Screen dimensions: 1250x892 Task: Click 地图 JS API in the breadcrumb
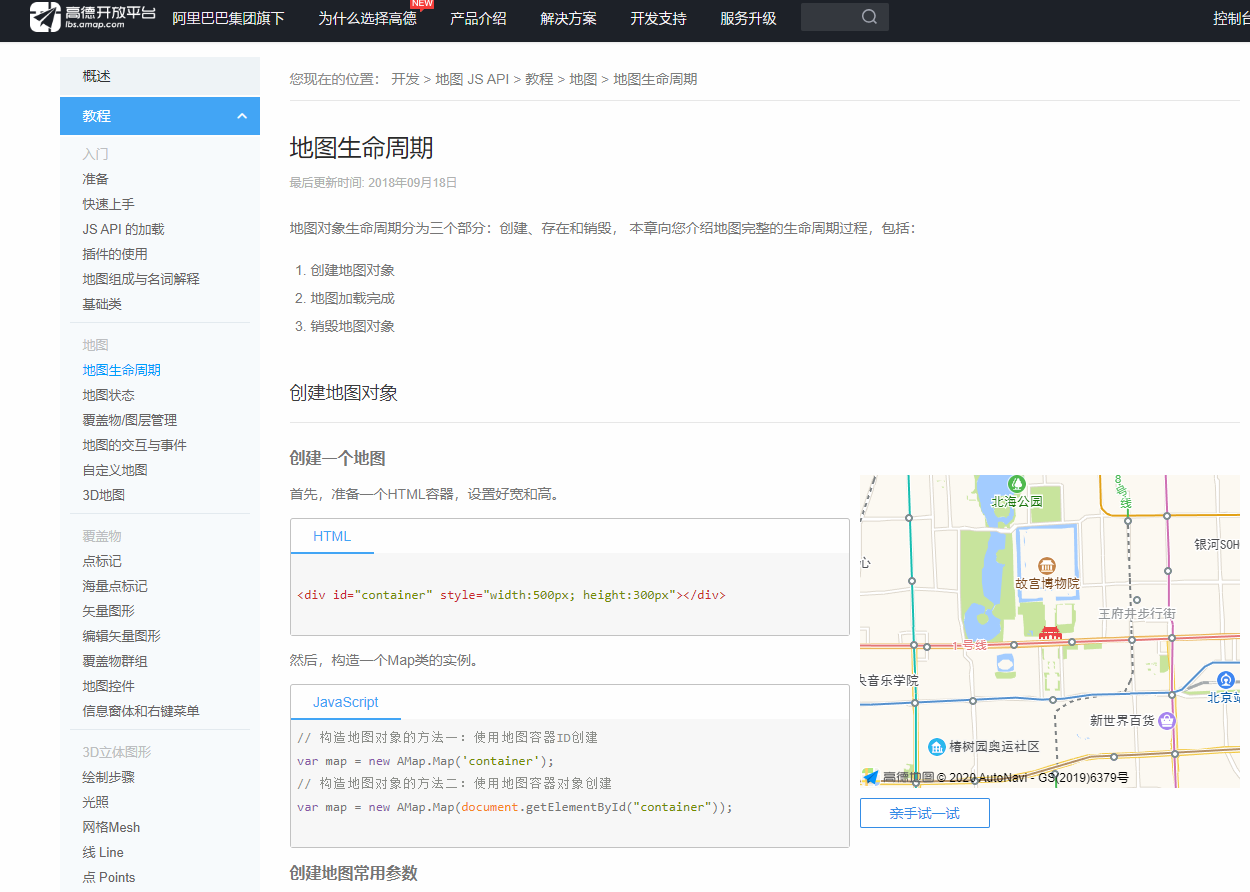pos(472,79)
